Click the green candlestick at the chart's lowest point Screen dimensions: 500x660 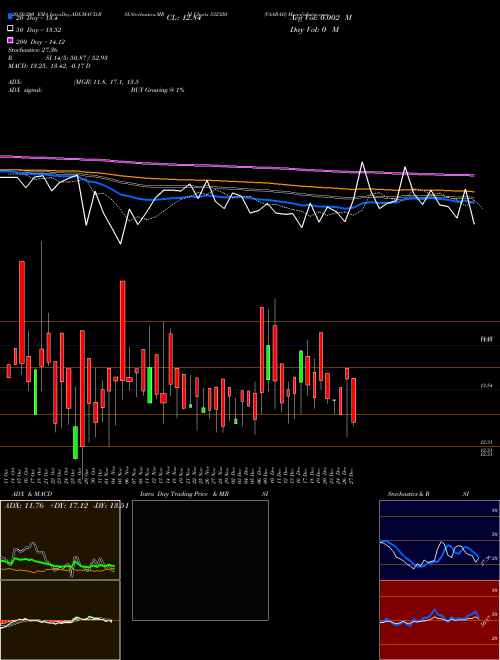pos(75,442)
